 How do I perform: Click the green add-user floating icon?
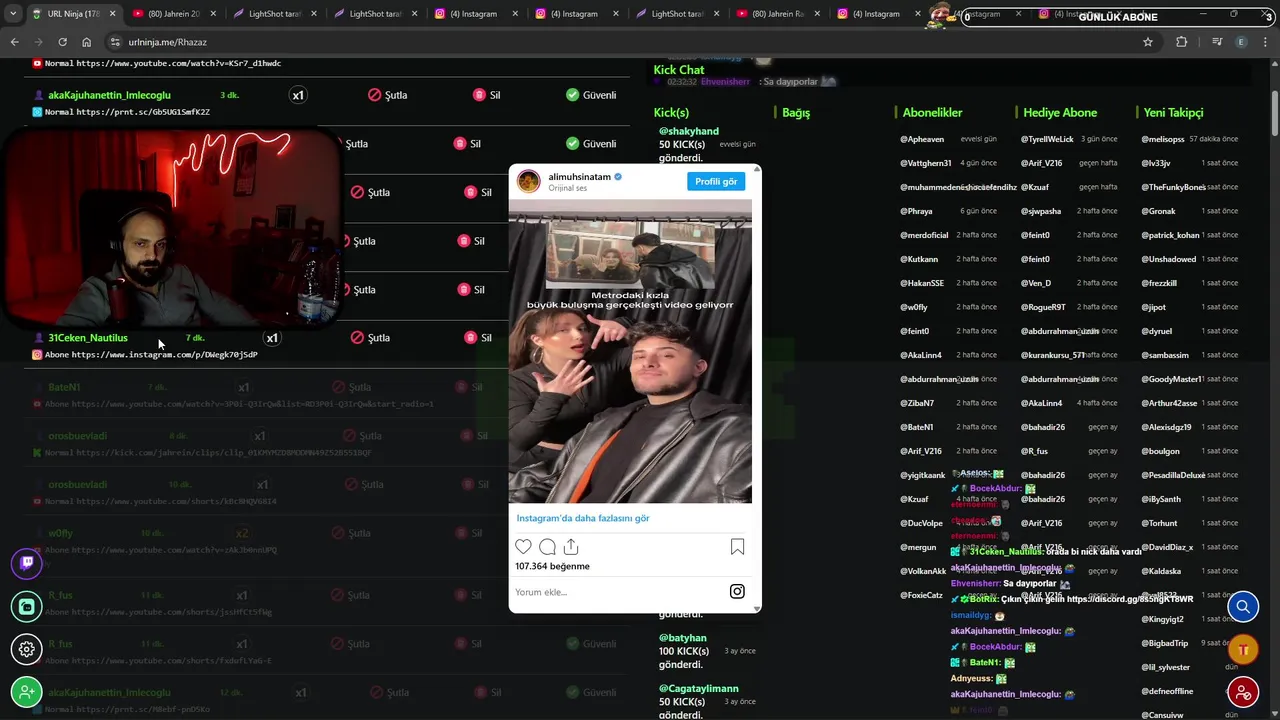27,692
